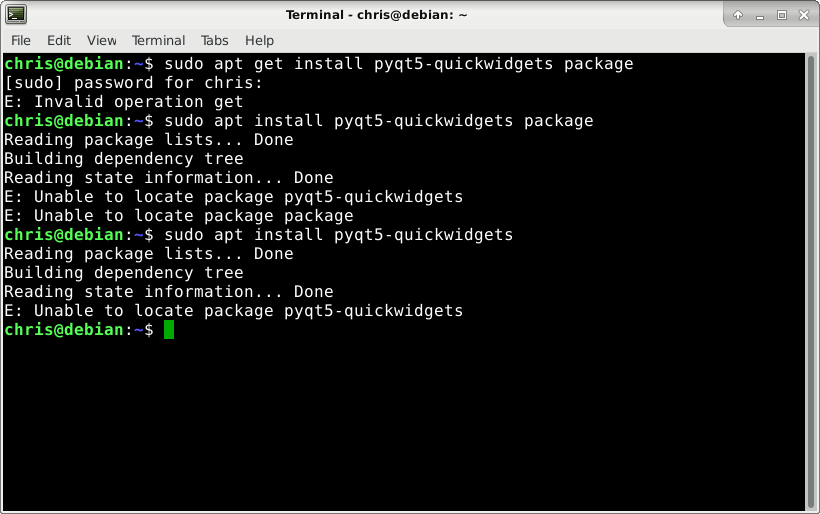This screenshot has height=514, width=820.
Task: Click the window title 'Terminal - chris@debian: ~'
Action: tap(377, 15)
